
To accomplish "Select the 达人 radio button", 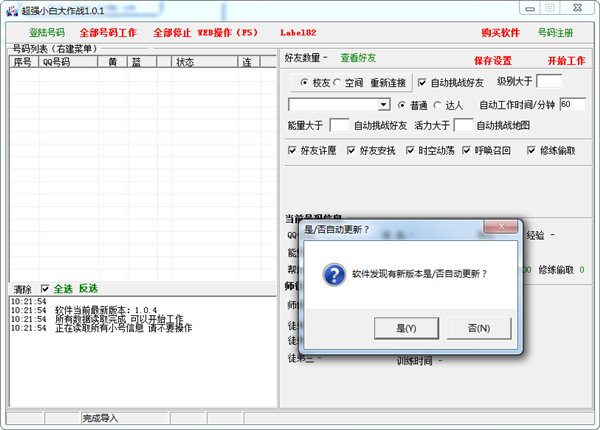I will (x=437, y=104).
